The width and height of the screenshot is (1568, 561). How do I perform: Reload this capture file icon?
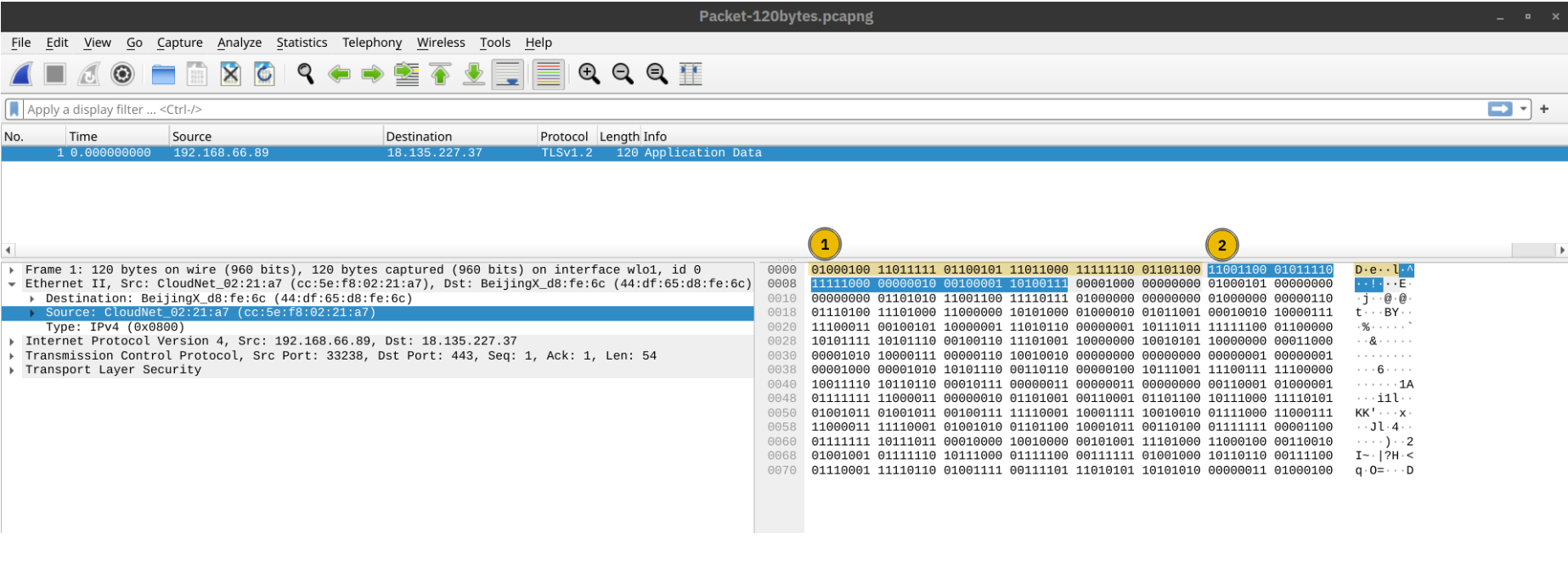point(265,75)
